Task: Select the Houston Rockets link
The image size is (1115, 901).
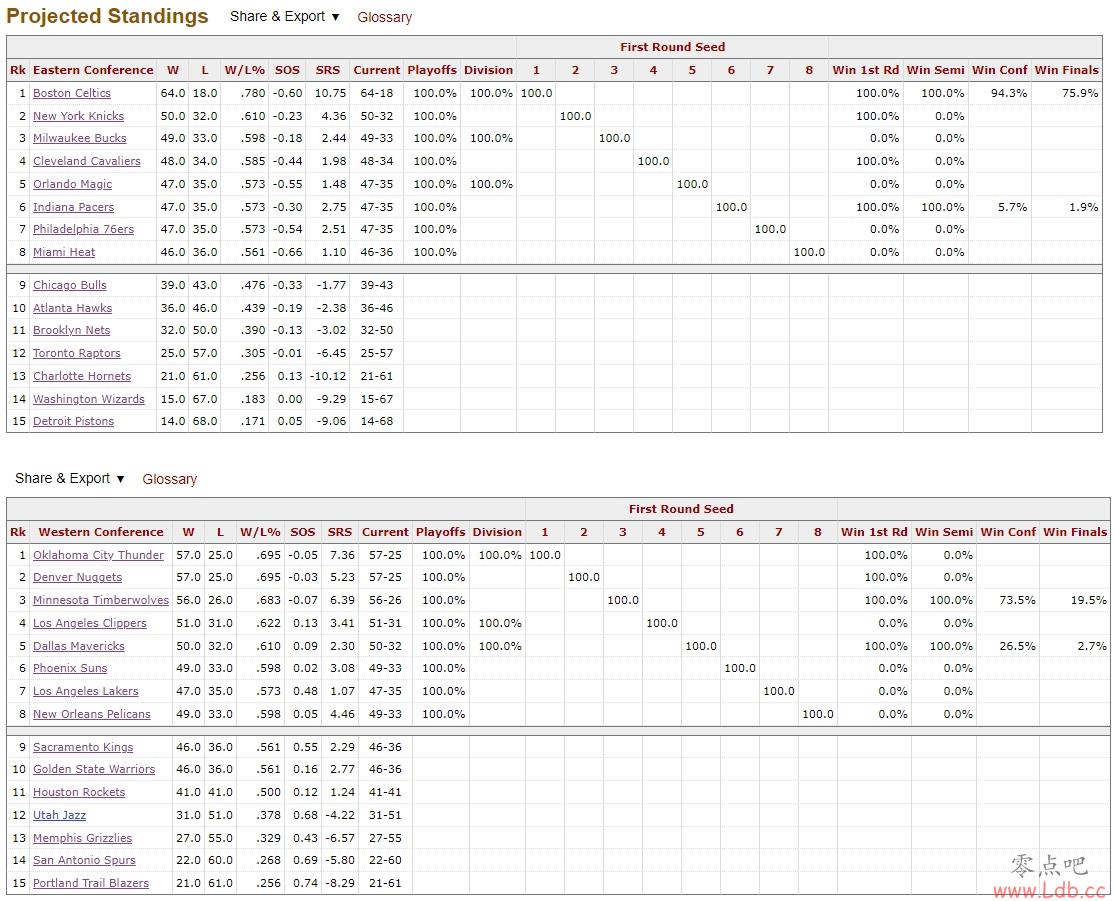Action: click(x=79, y=792)
